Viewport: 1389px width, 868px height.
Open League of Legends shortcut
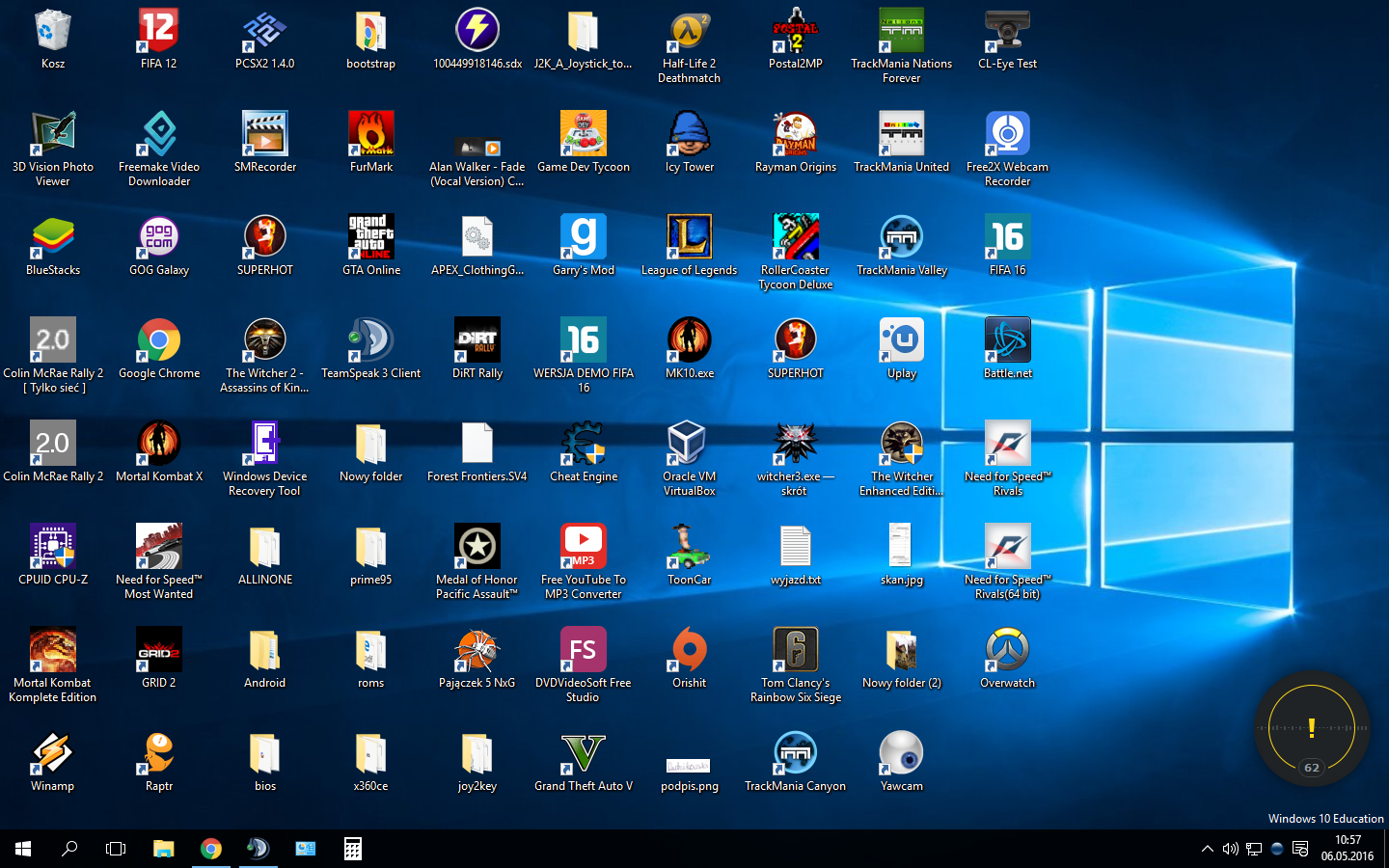[x=690, y=237]
